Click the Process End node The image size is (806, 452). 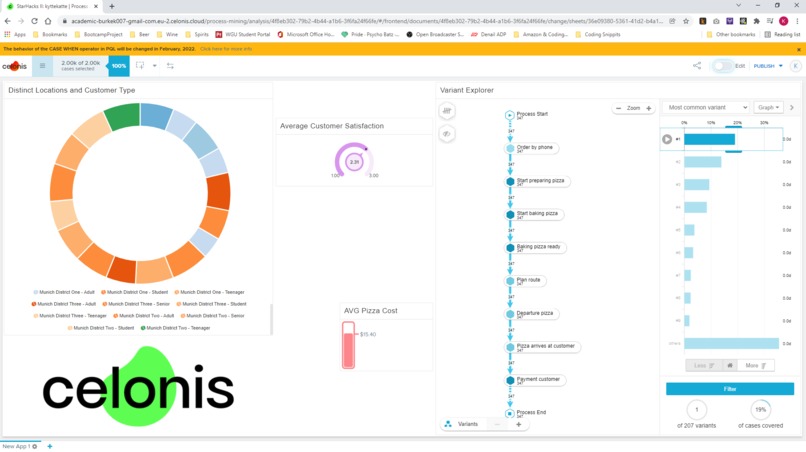coord(509,413)
